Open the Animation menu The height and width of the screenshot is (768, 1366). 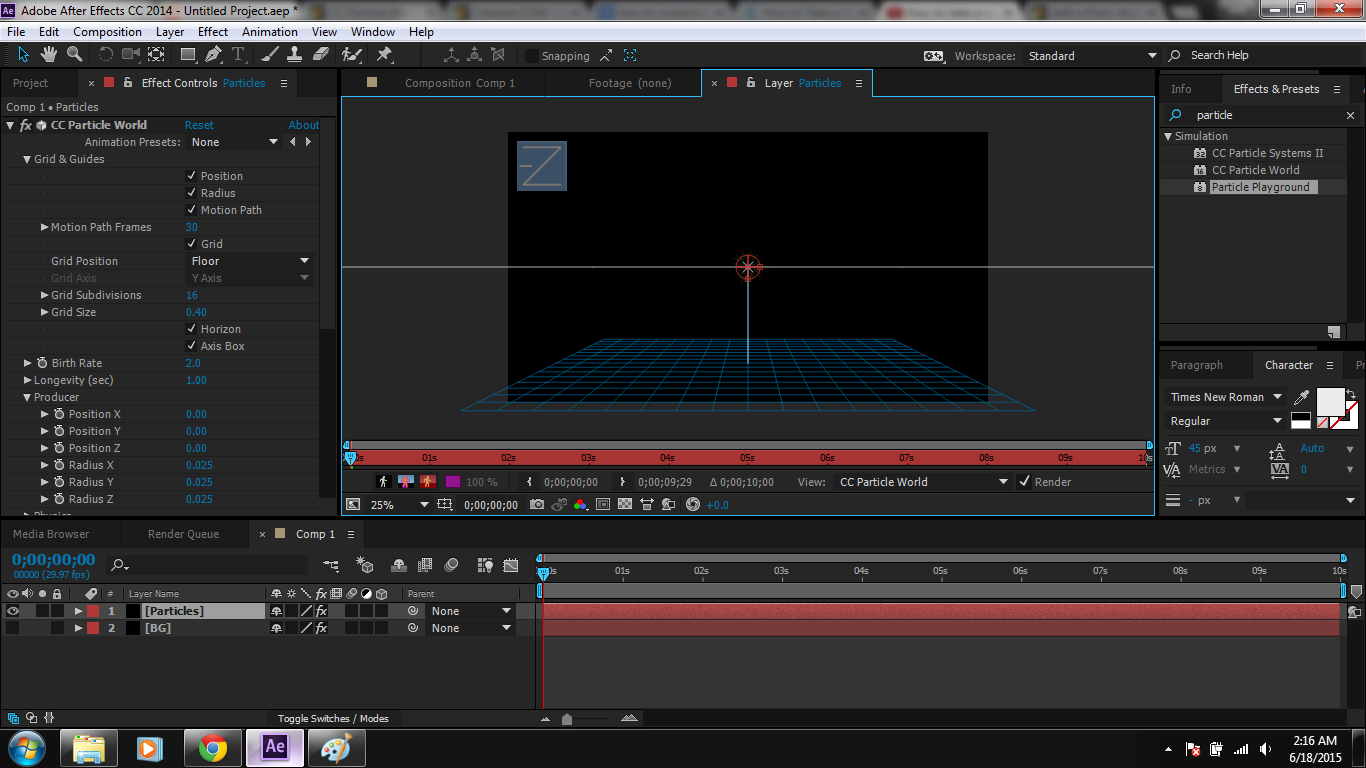[x=270, y=32]
